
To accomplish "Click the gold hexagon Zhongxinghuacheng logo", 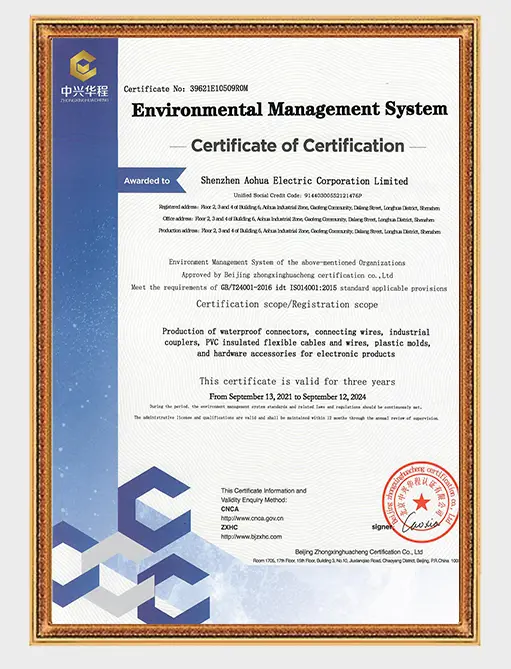I will tap(83, 66).
